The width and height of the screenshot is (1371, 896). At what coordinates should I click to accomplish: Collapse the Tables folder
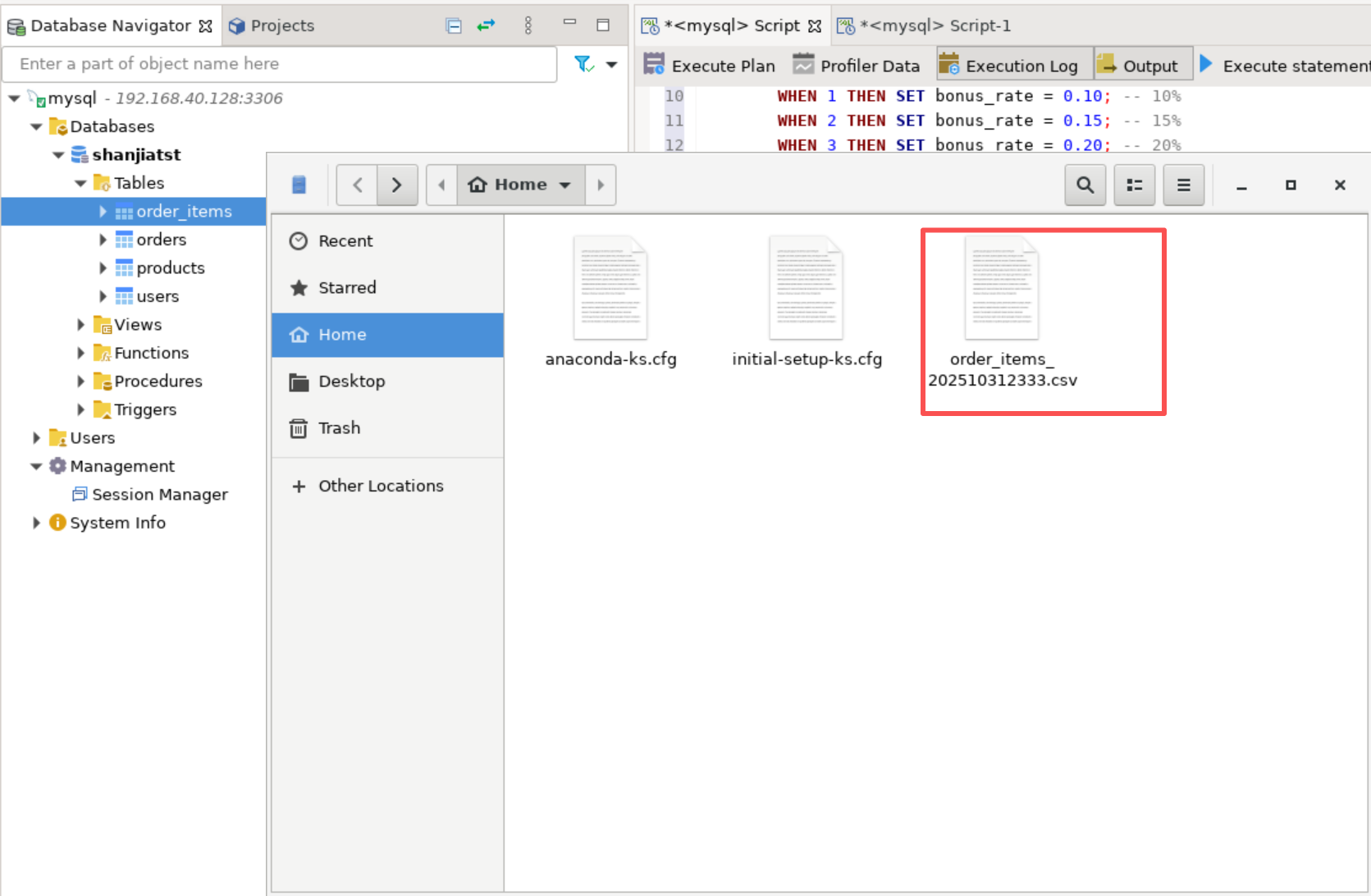point(80,183)
